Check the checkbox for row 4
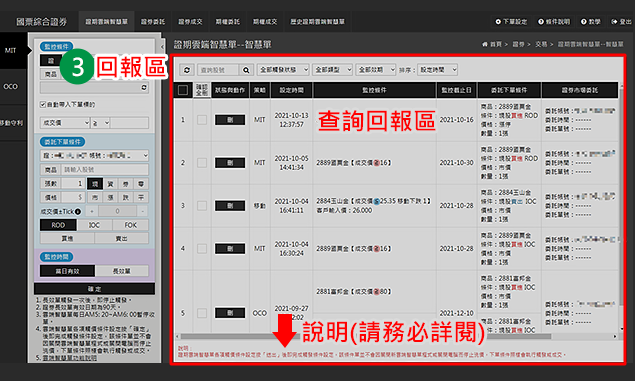The image size is (635, 381). coord(202,249)
